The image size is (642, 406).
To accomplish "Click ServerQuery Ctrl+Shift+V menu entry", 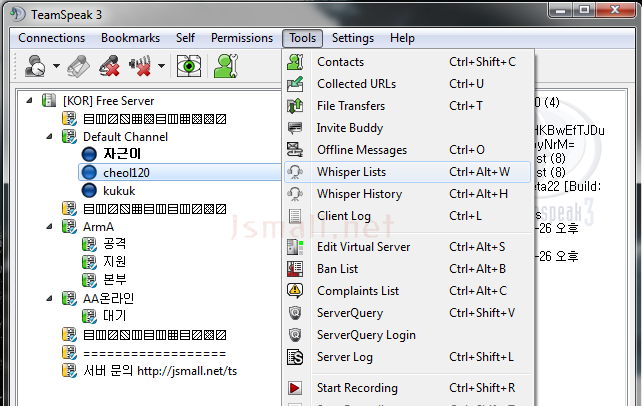I will click(x=407, y=313).
